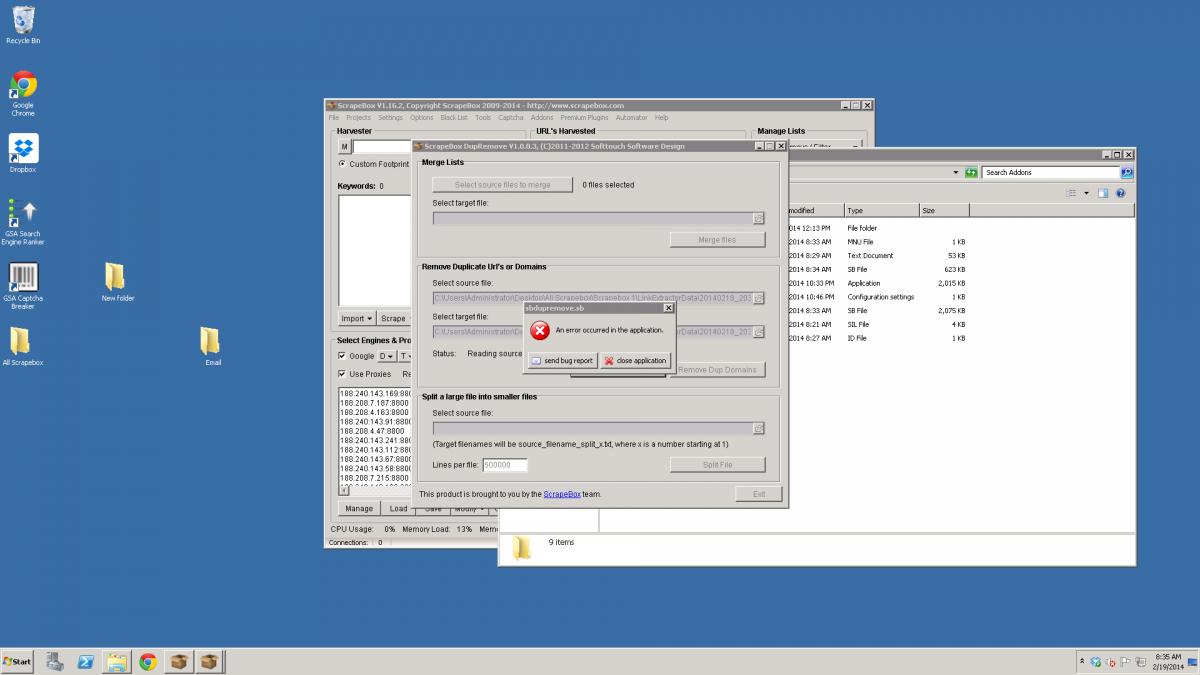
Task: Follow the ScrapeBox team link
Action: (x=562, y=494)
